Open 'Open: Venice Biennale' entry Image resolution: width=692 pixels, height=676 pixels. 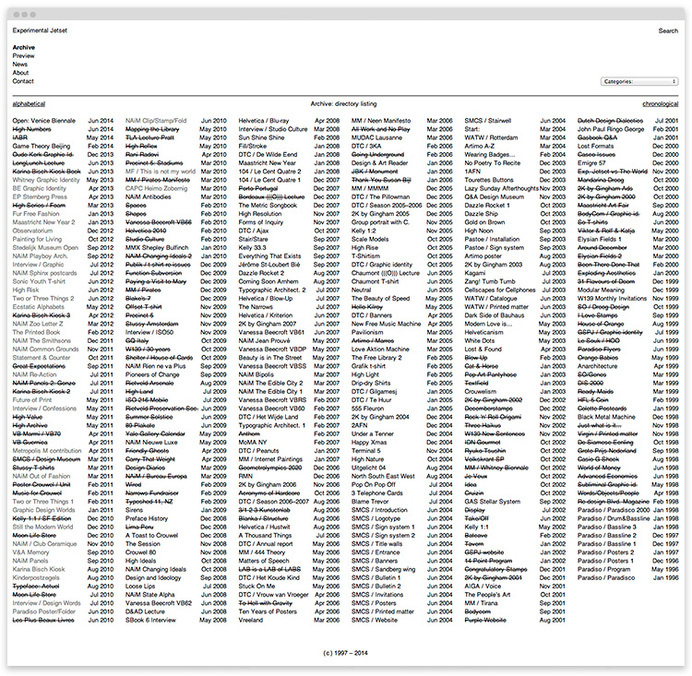pyautogui.click(x=44, y=120)
